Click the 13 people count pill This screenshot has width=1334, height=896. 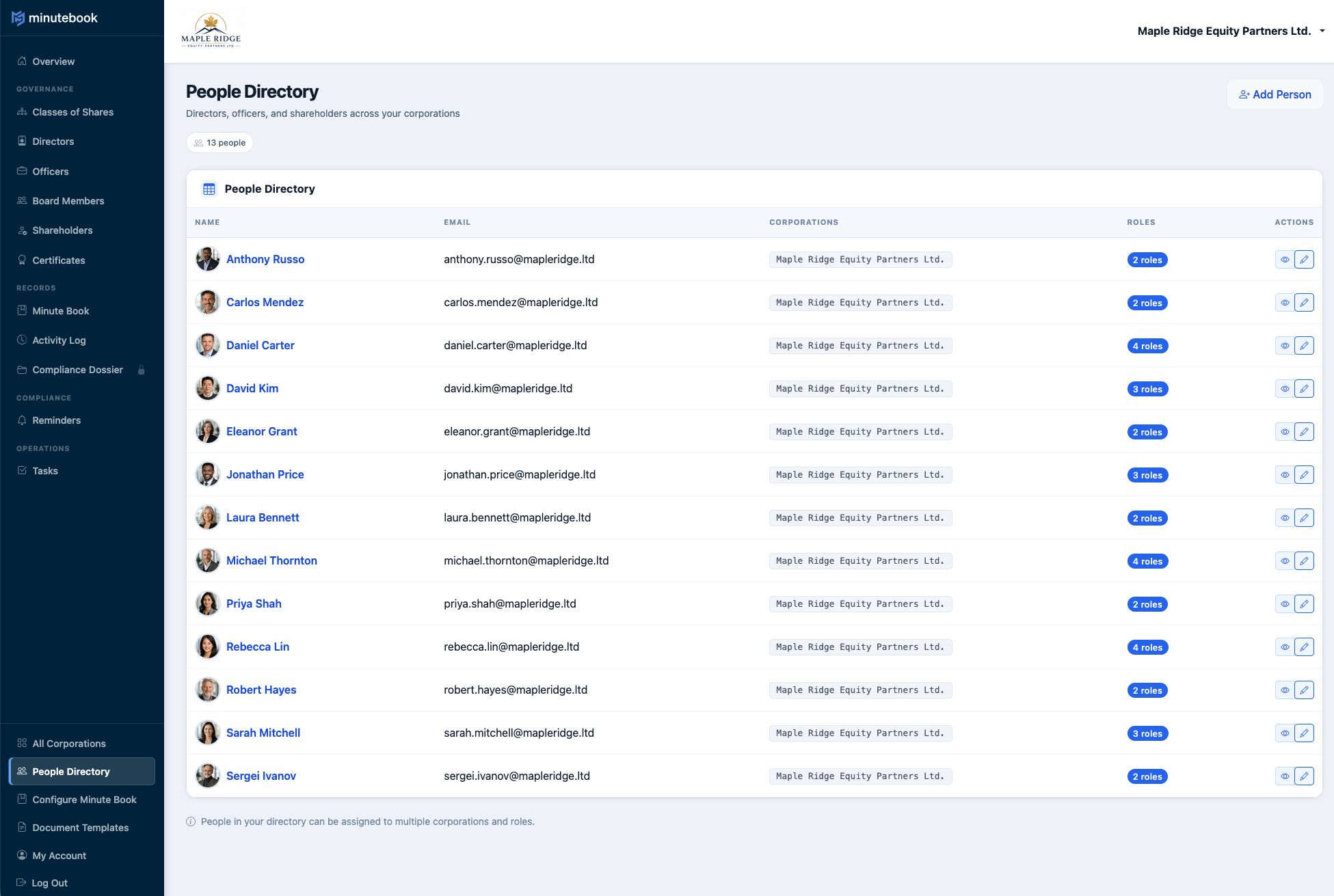coord(219,142)
